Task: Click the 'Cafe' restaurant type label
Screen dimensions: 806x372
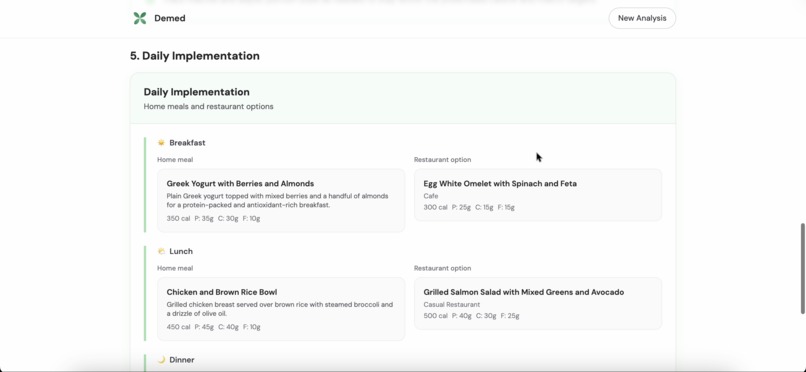Action: point(431,196)
